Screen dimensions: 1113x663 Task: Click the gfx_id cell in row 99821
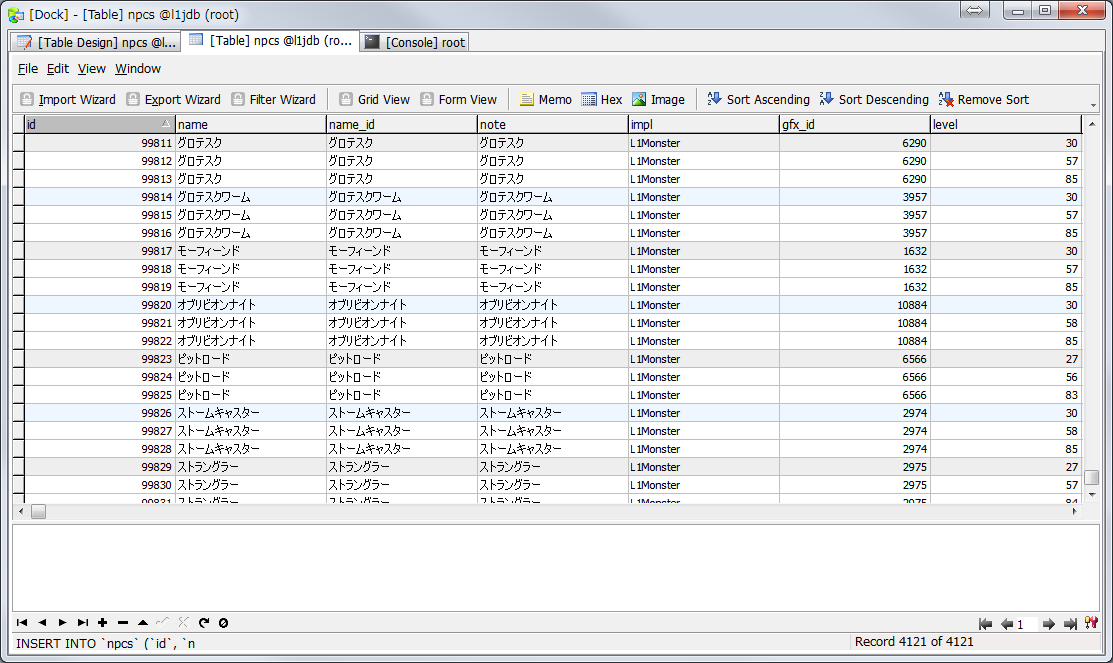point(855,323)
